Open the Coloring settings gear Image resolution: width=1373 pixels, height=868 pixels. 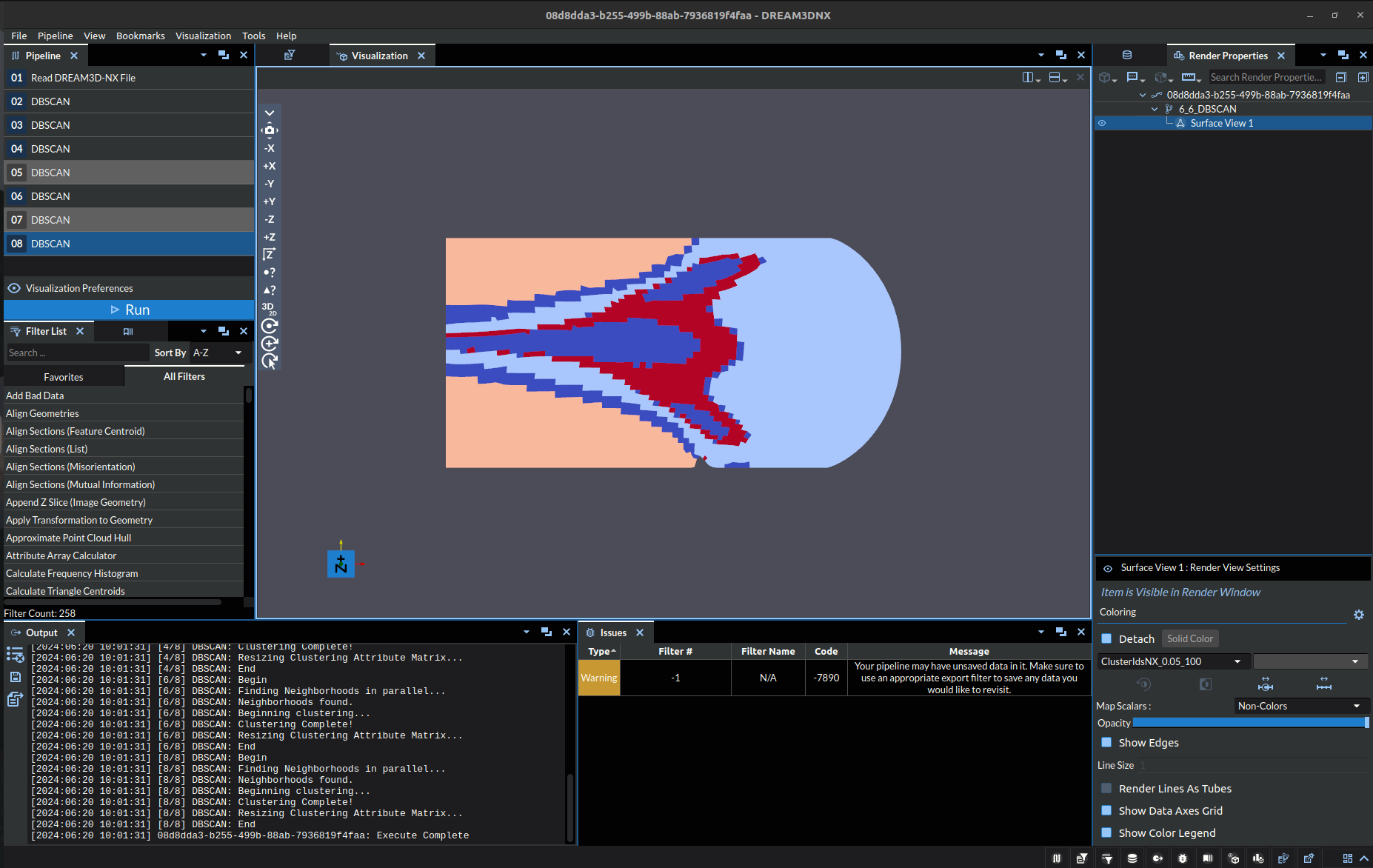(x=1359, y=615)
